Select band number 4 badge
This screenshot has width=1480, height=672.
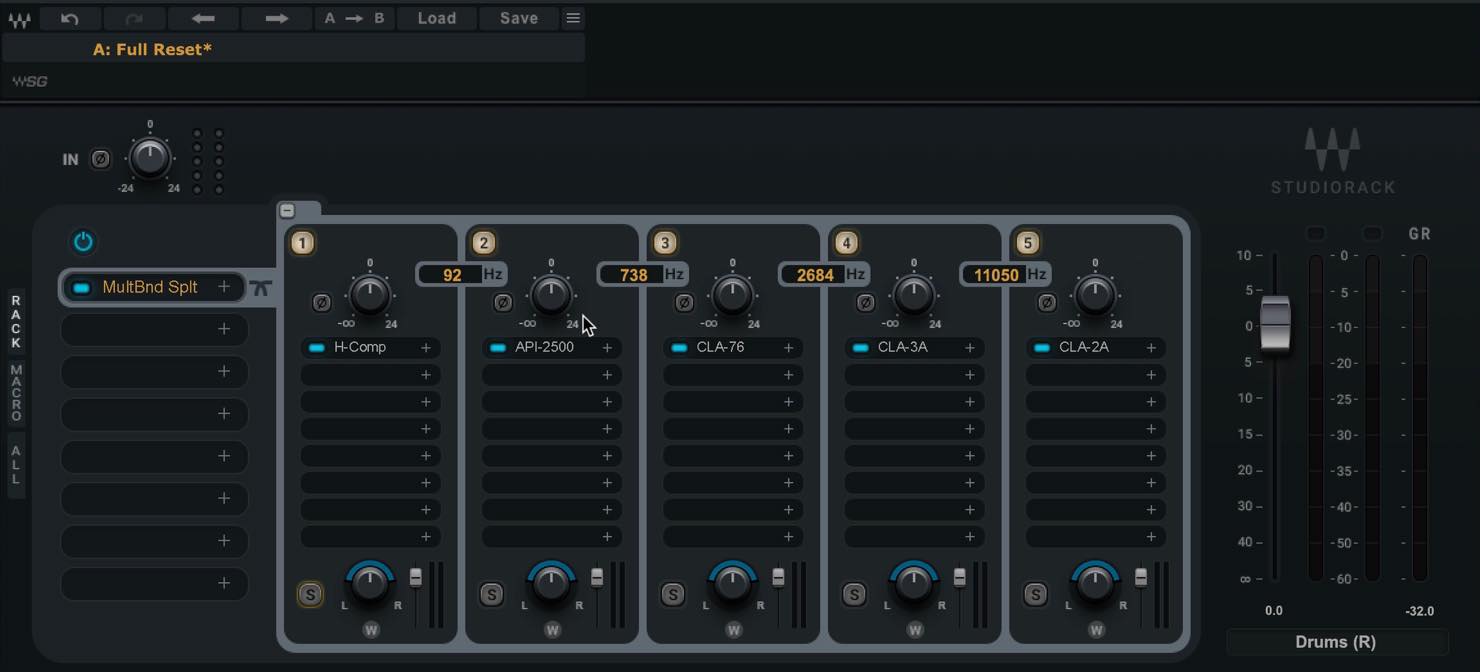847,243
